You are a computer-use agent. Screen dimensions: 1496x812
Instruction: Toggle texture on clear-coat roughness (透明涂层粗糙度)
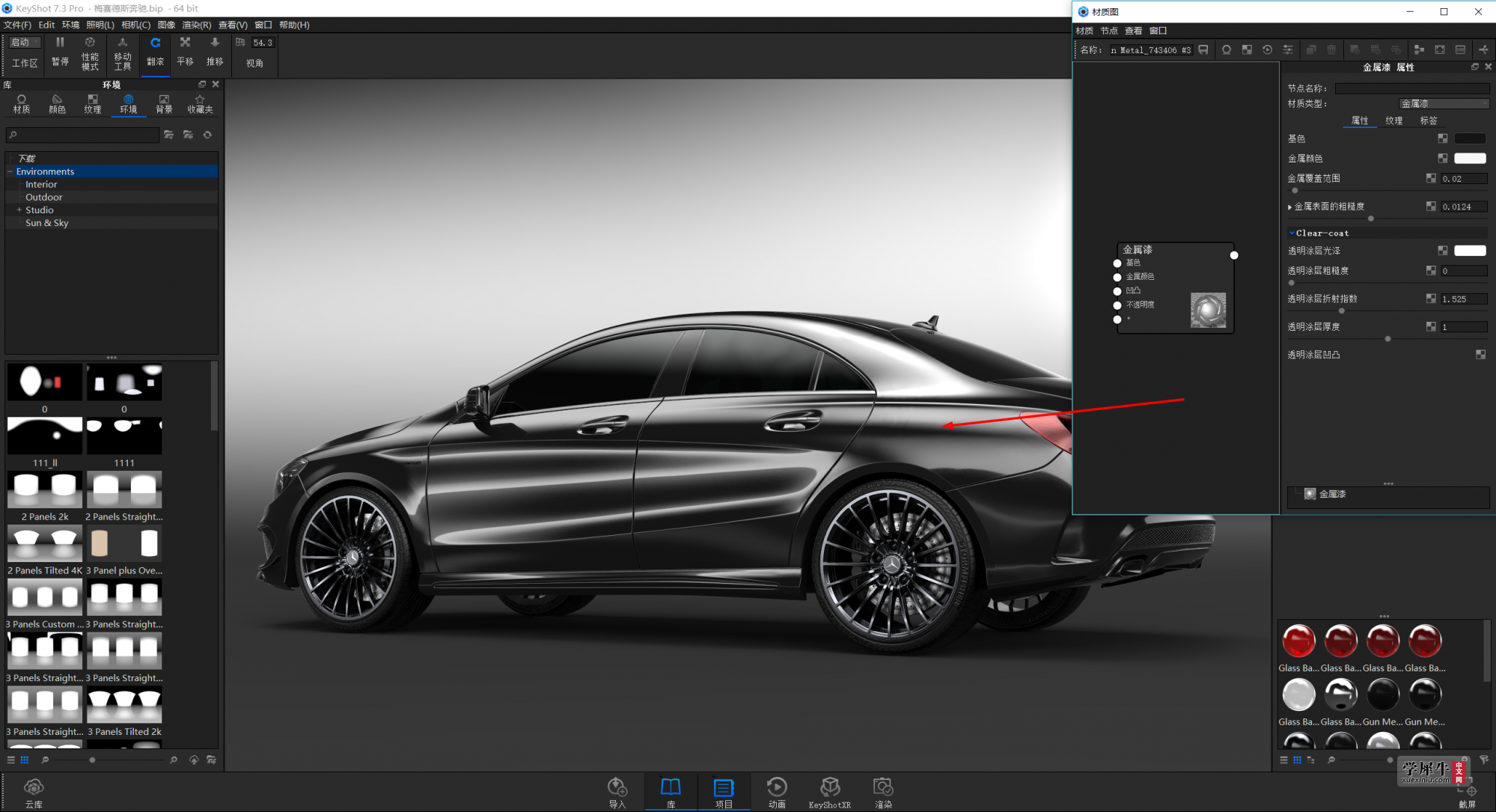point(1431,271)
